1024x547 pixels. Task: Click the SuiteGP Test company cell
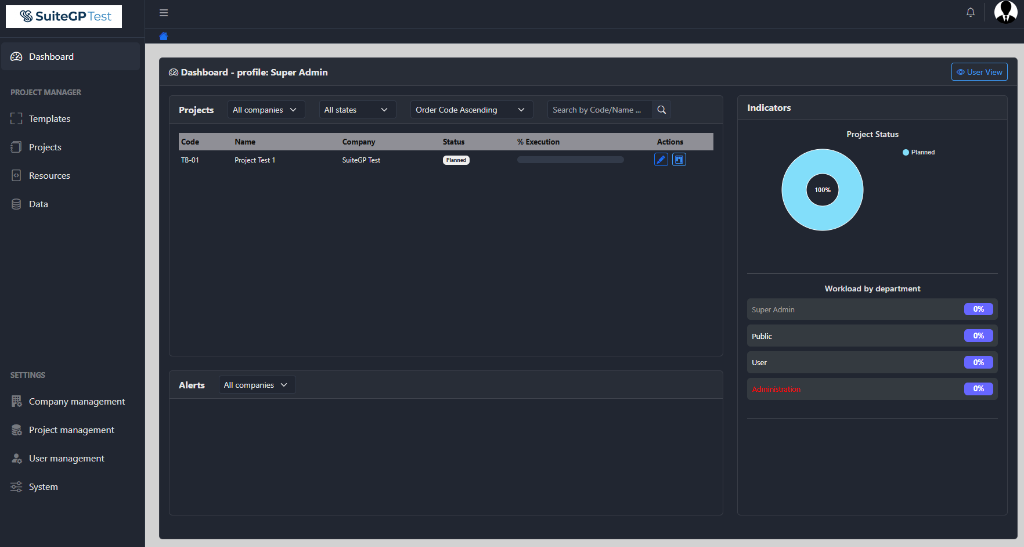[361, 160]
